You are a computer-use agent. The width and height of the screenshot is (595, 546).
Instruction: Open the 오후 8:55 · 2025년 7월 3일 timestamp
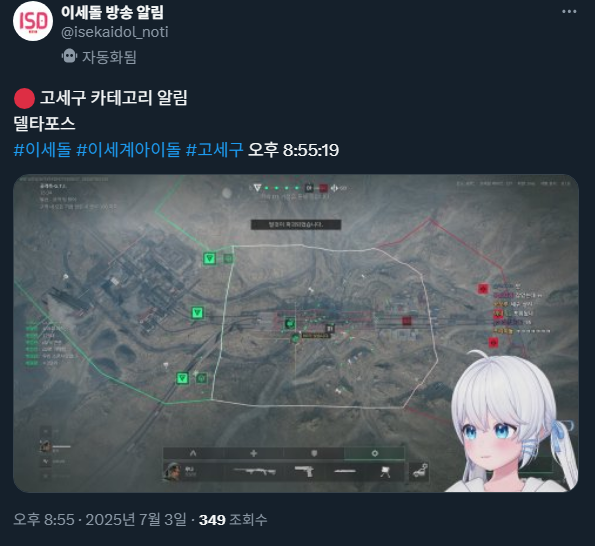[x=100, y=519]
